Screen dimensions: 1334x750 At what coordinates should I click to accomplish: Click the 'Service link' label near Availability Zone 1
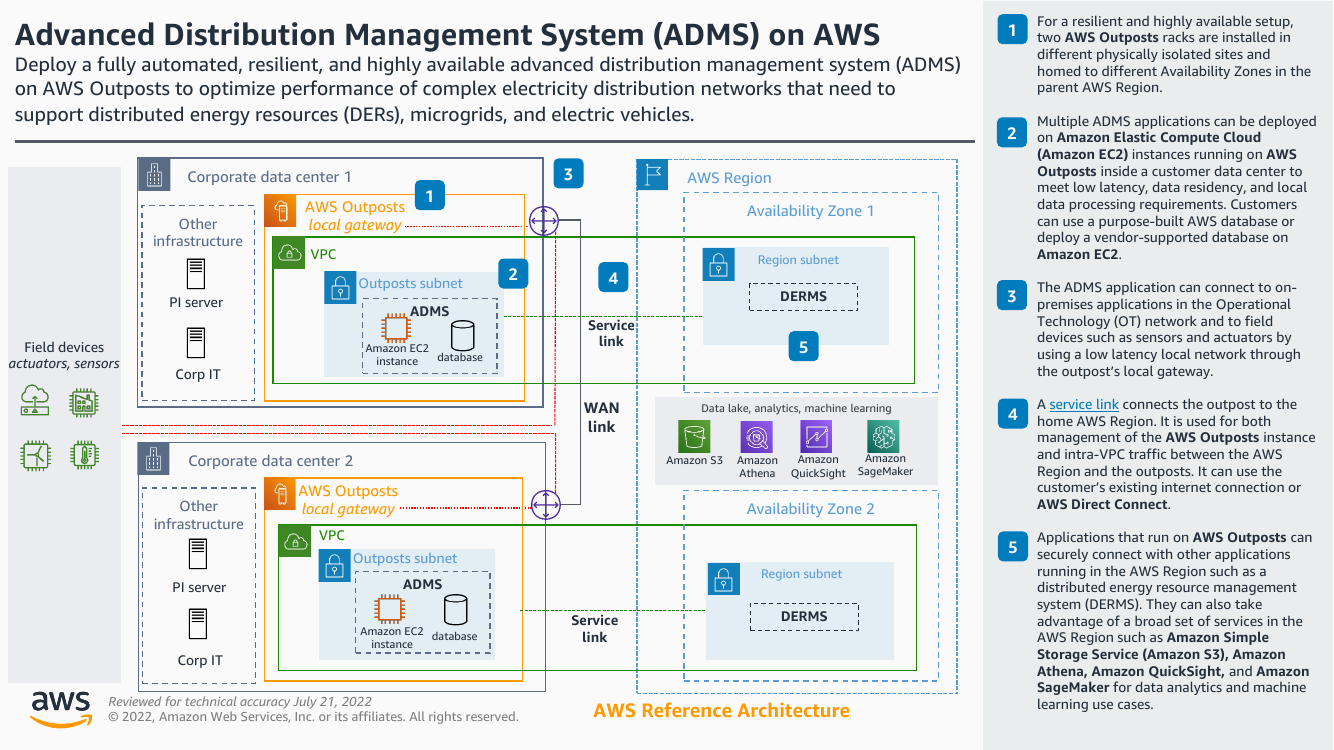[611, 333]
